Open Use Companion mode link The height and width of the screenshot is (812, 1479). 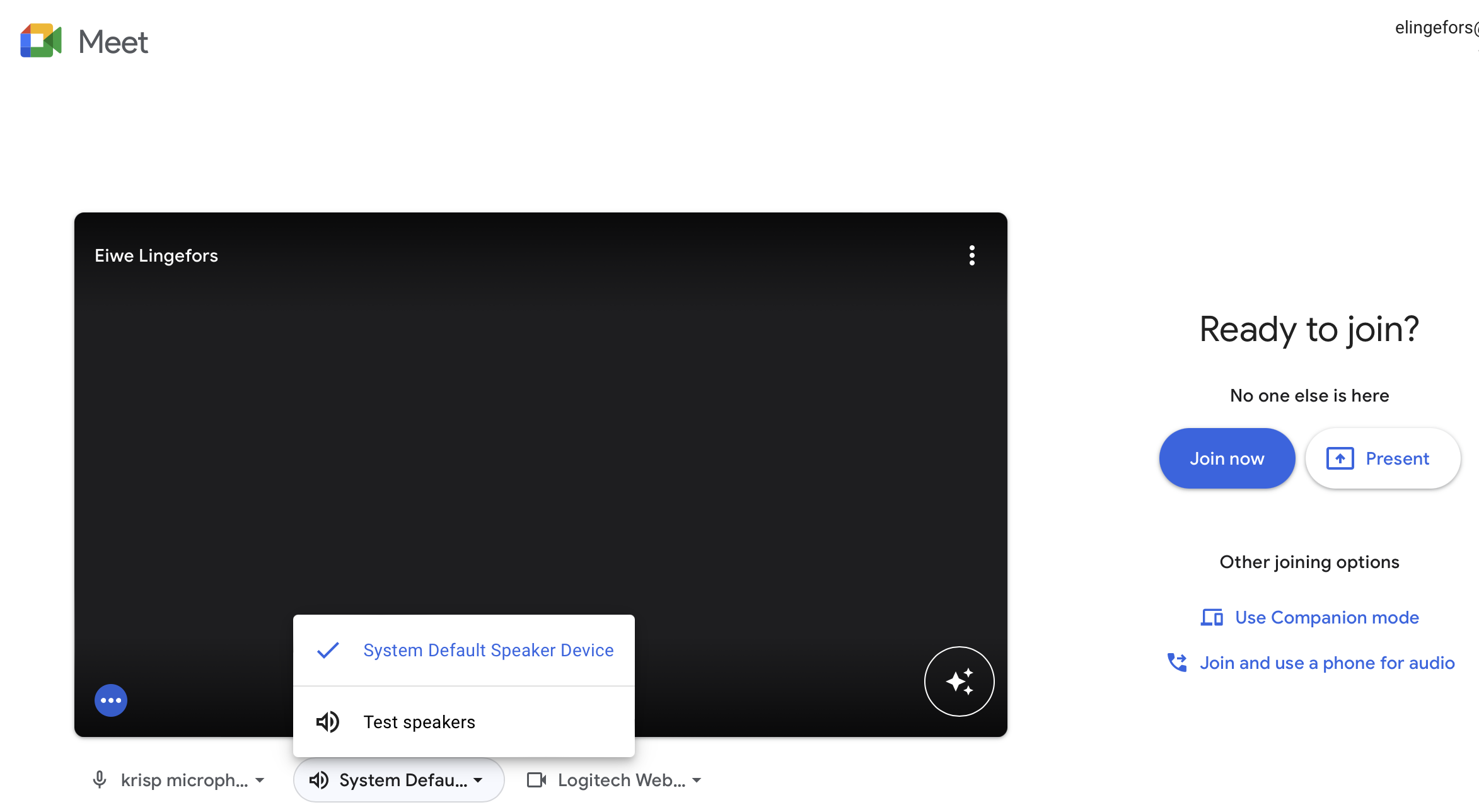(1326, 617)
